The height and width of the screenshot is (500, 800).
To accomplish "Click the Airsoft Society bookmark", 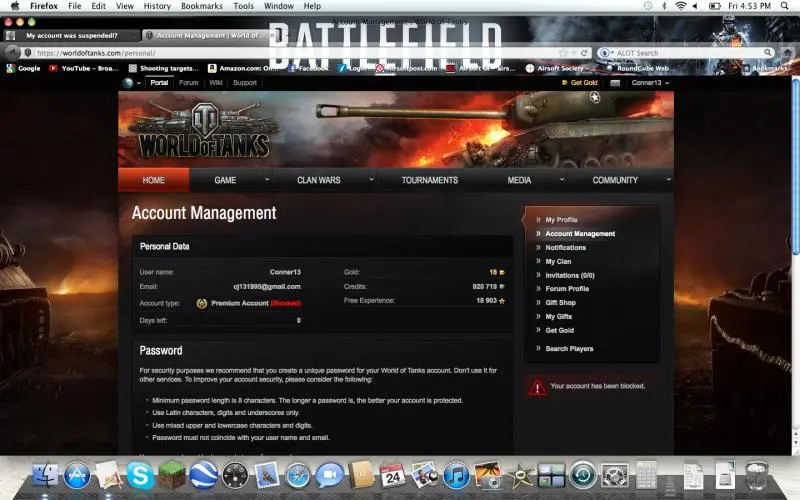I will click(560, 68).
